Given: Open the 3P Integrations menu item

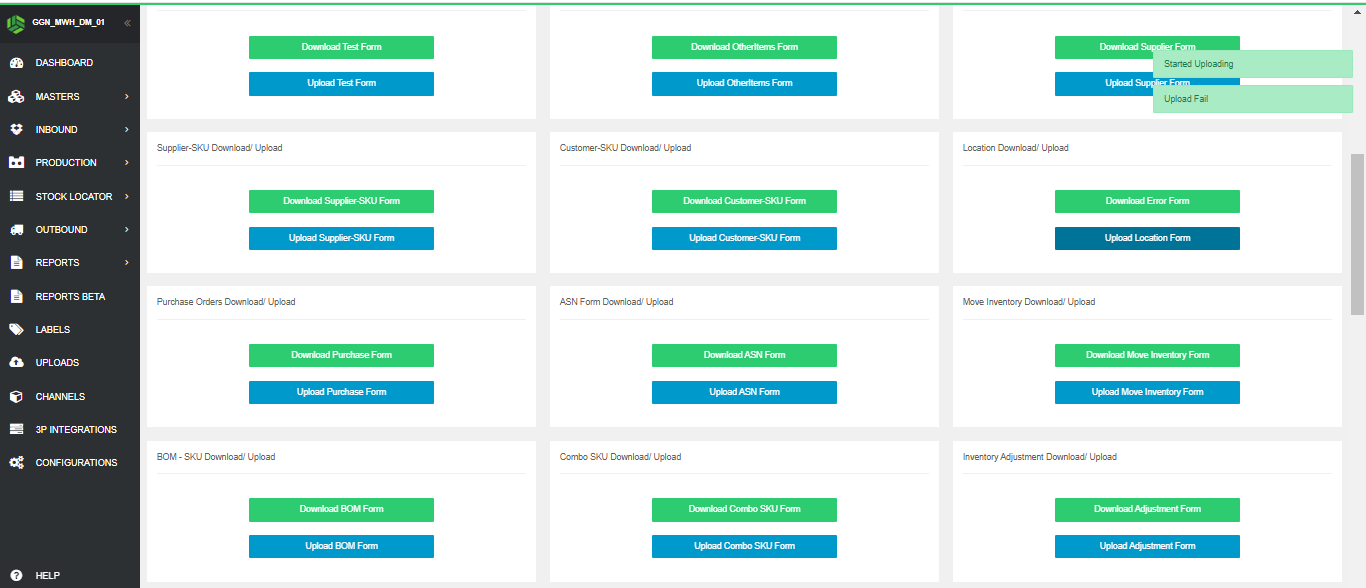Looking at the screenshot, I should [x=76, y=430].
